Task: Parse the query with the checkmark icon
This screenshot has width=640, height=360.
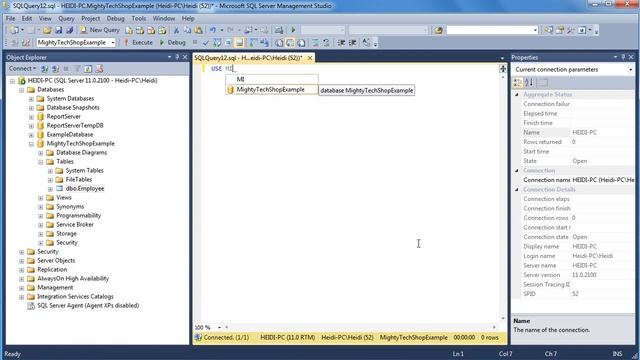Action: 206,42
